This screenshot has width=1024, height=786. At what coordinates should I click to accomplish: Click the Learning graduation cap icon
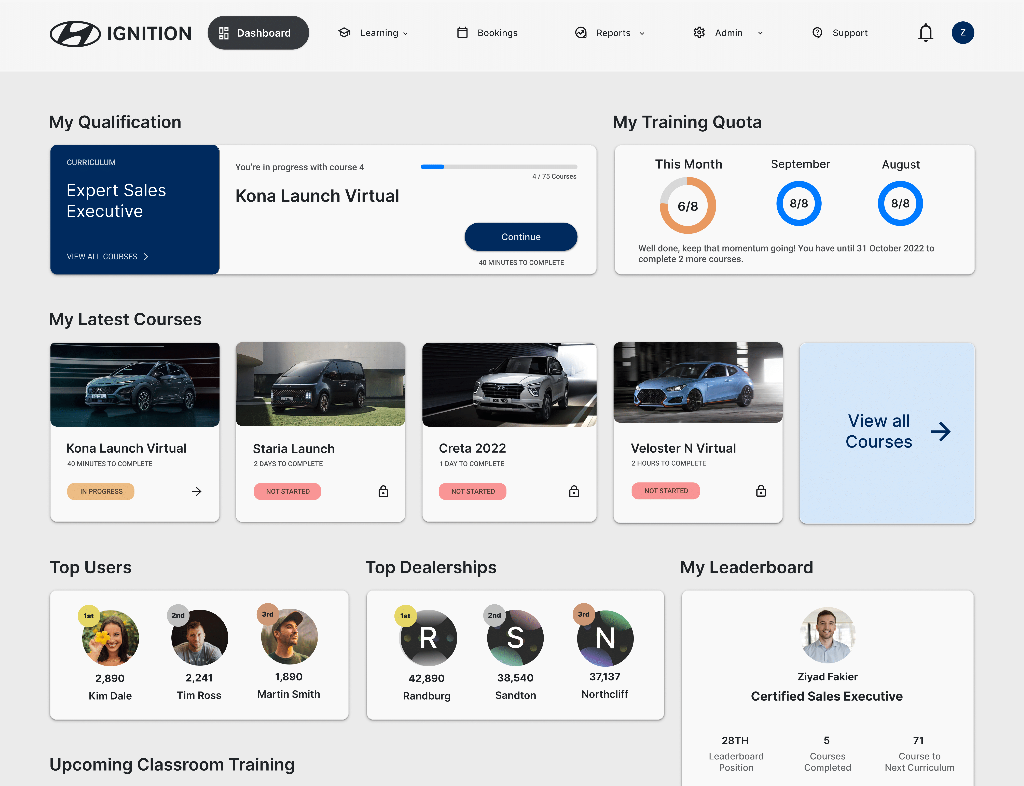coord(344,33)
